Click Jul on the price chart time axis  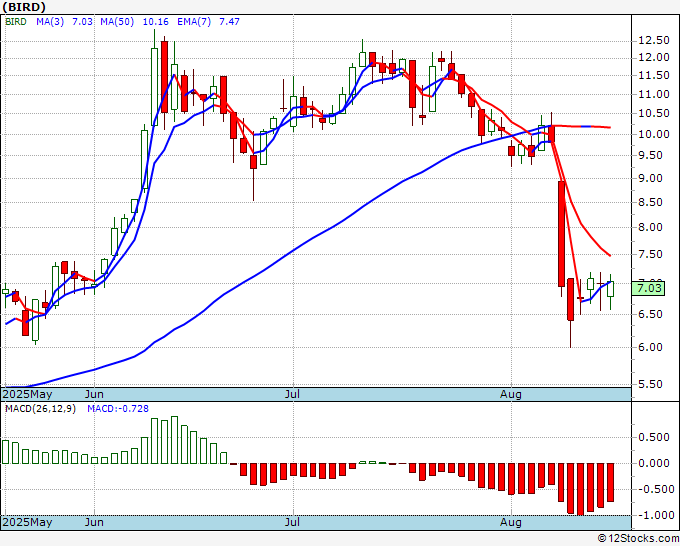click(x=293, y=394)
